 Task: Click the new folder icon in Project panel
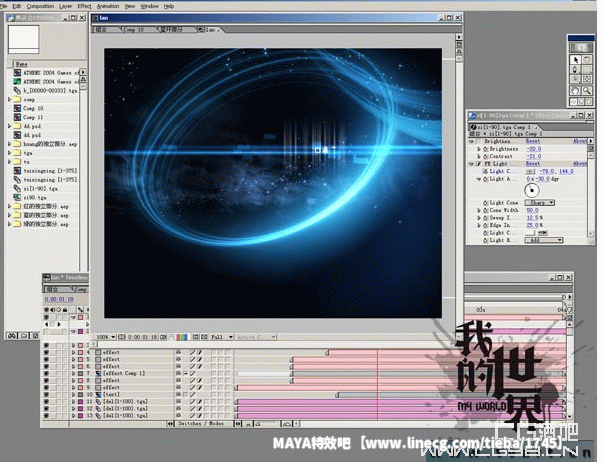24,336
